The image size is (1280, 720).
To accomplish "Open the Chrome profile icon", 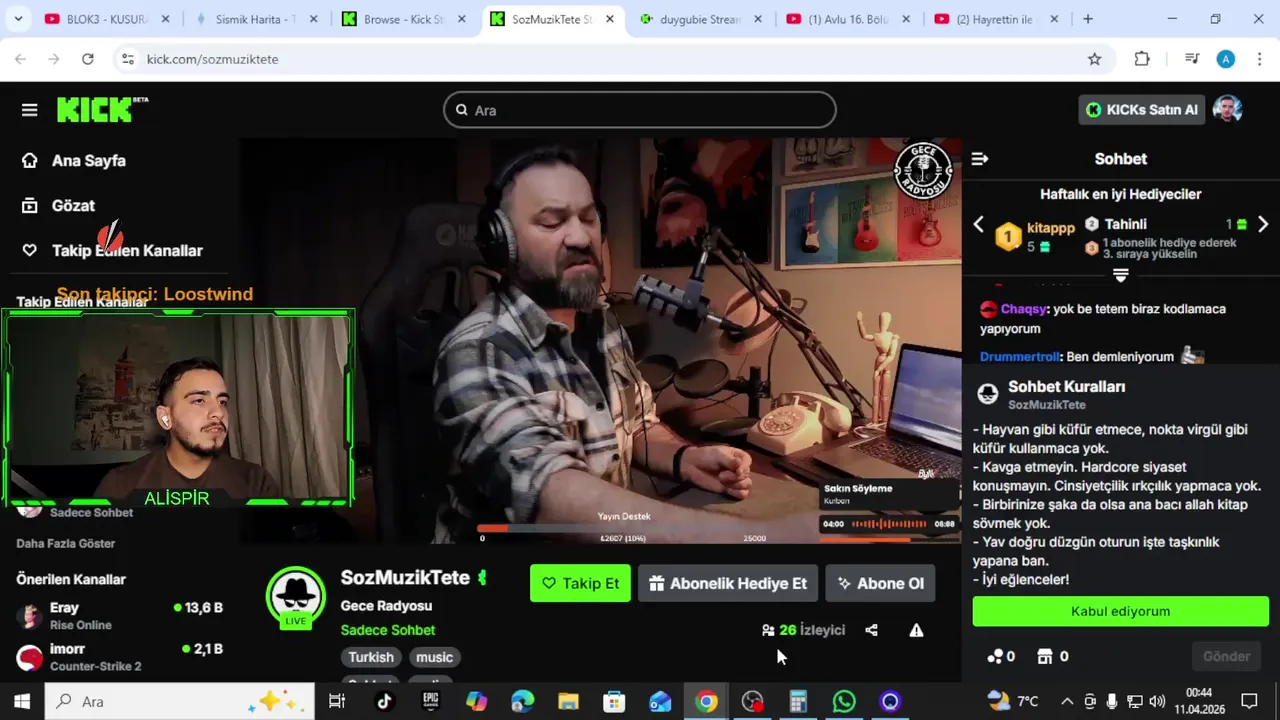I will coord(1226,59).
